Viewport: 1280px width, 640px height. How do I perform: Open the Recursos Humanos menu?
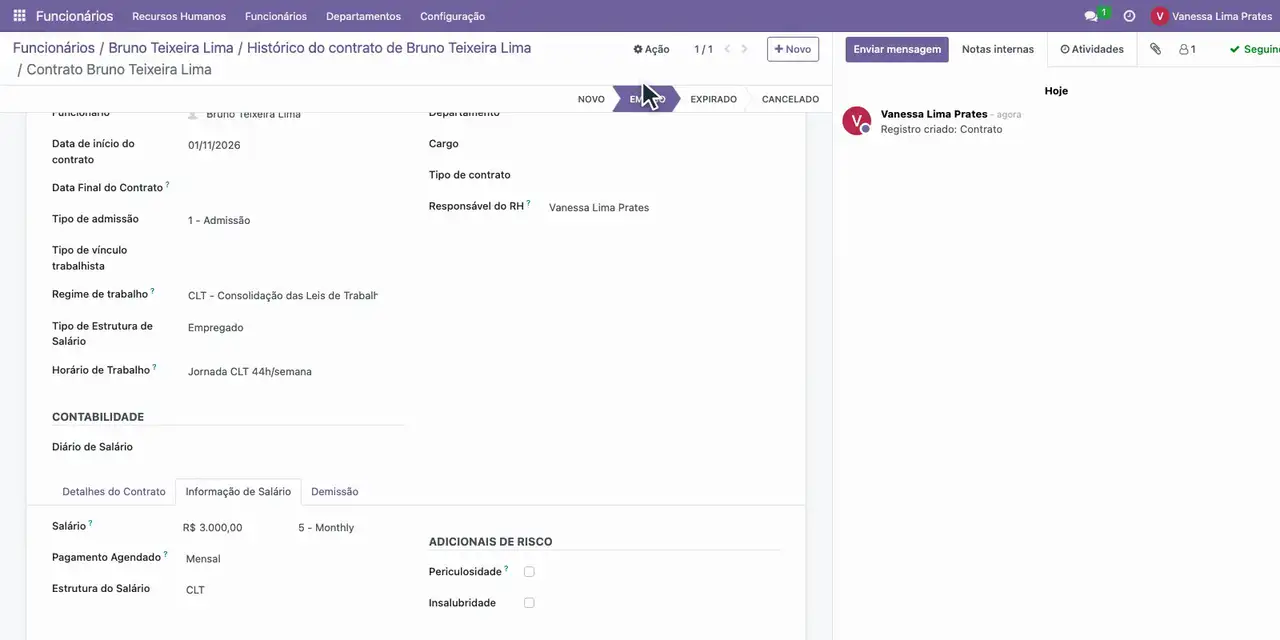click(x=179, y=16)
